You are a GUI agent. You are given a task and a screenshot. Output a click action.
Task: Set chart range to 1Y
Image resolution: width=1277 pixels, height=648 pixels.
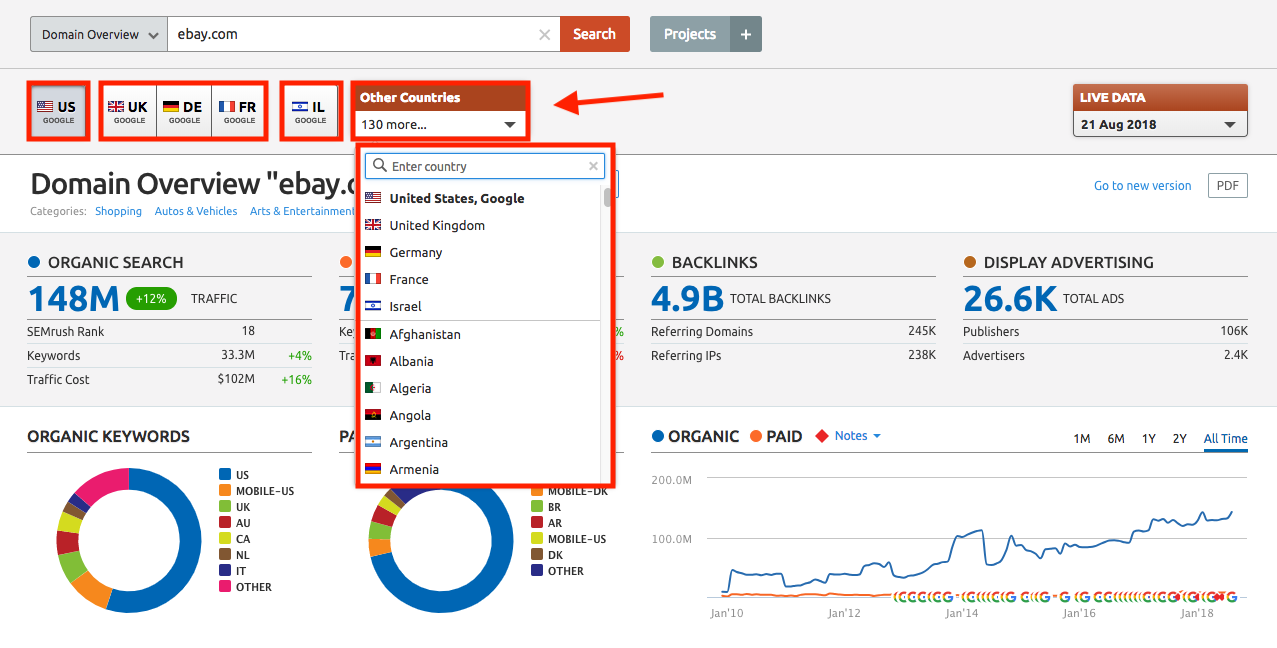coord(1149,438)
